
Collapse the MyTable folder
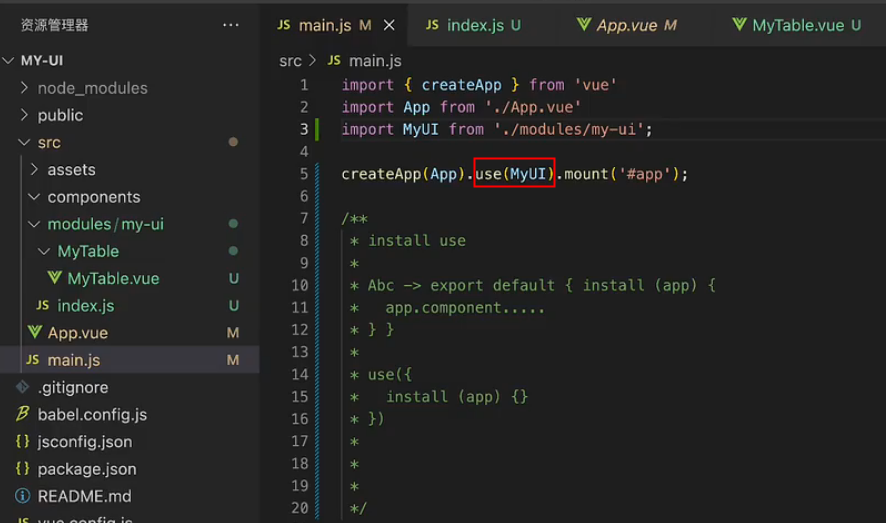(x=88, y=251)
